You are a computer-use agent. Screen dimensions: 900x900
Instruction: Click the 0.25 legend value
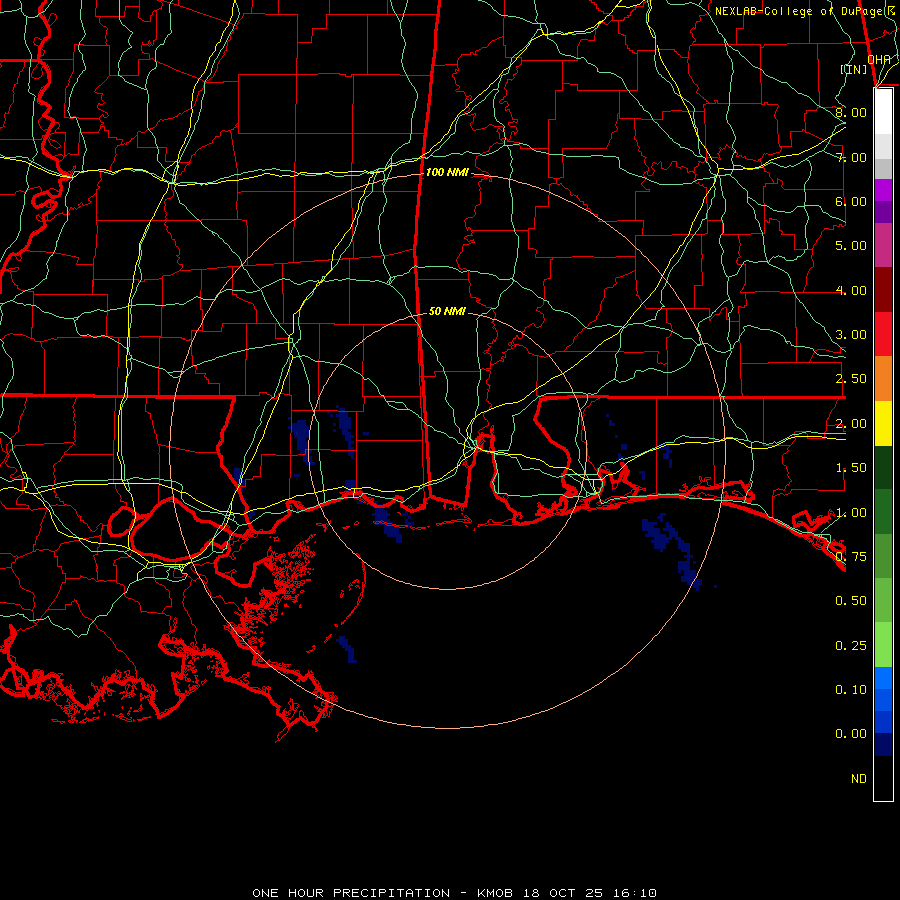tap(851, 646)
